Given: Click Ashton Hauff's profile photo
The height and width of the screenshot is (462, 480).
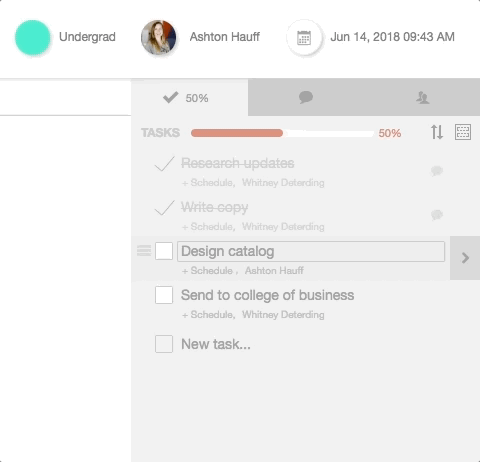Looking at the screenshot, I should pos(159,37).
